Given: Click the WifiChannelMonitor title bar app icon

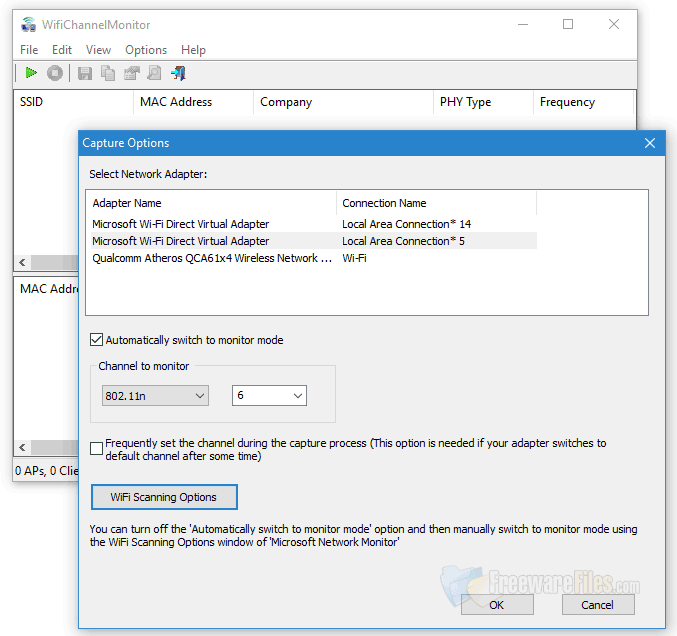Looking at the screenshot, I should pyautogui.click(x=28, y=24).
